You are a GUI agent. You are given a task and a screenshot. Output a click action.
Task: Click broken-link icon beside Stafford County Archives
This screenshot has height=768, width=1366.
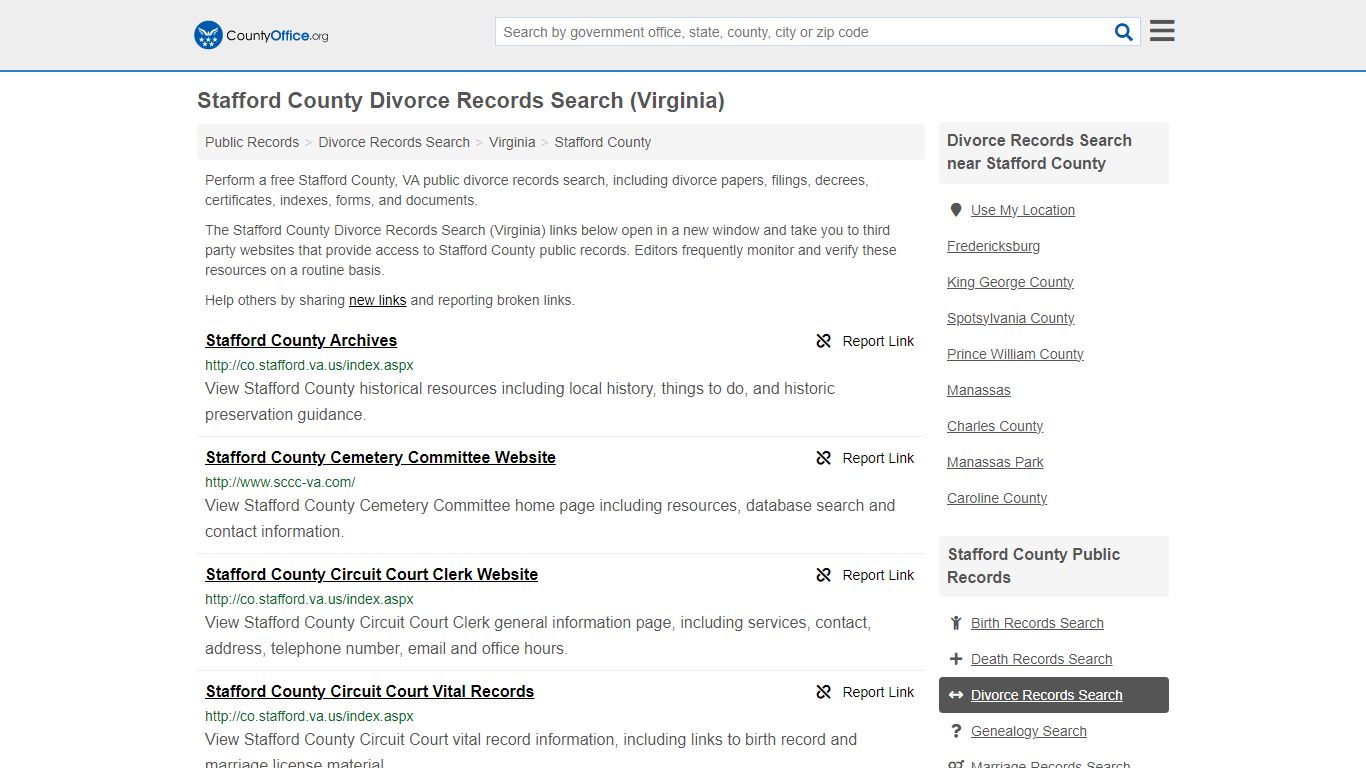tap(824, 341)
